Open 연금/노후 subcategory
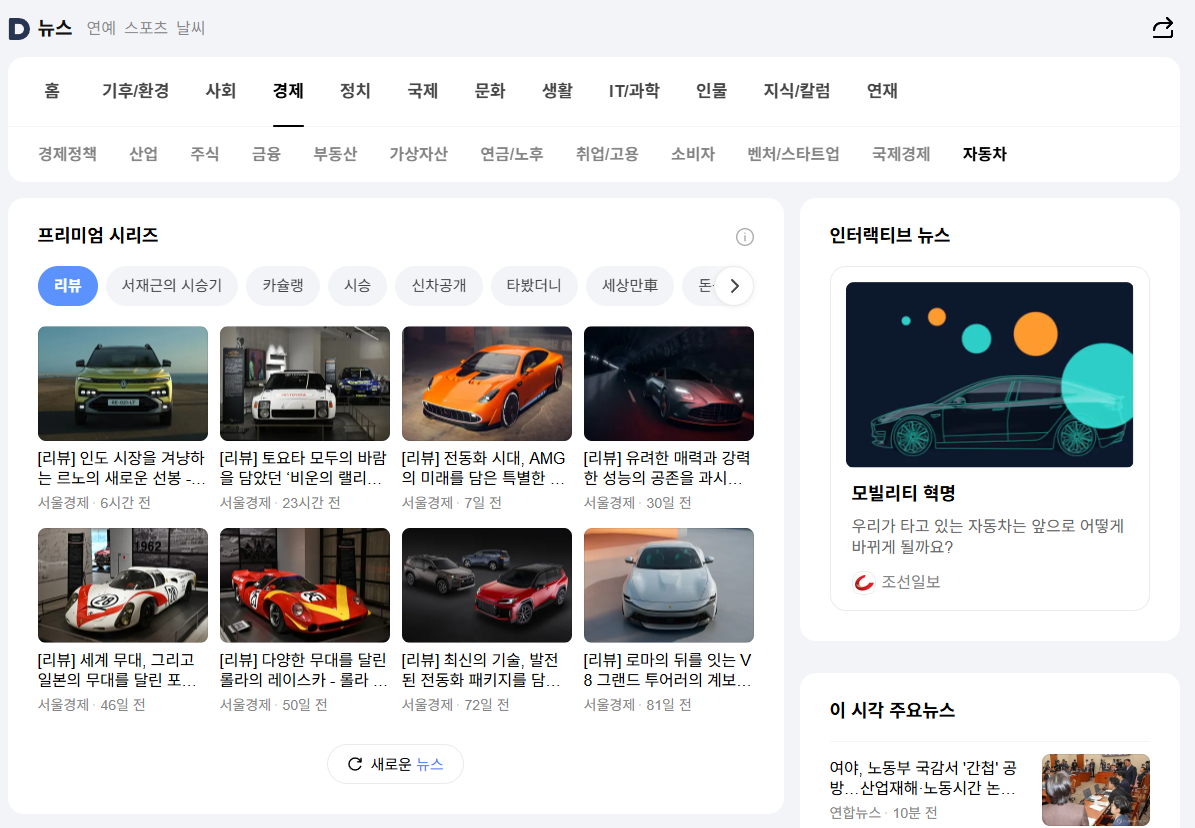Image resolution: width=1195 pixels, height=828 pixels. (x=512, y=154)
